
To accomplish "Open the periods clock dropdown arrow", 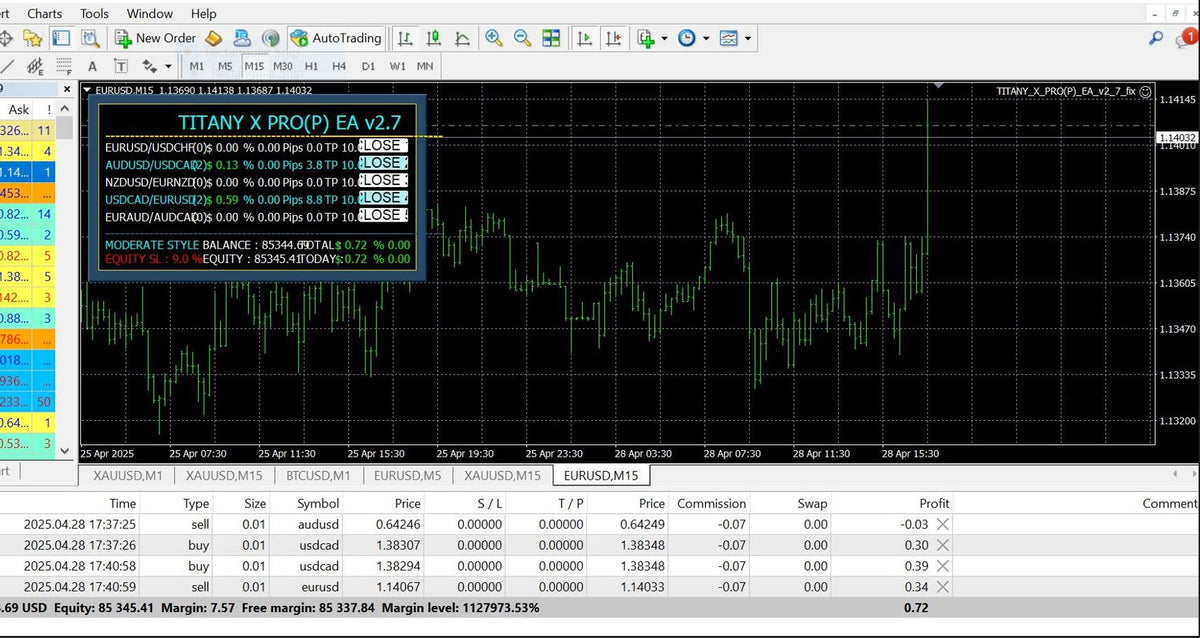I will [706, 39].
